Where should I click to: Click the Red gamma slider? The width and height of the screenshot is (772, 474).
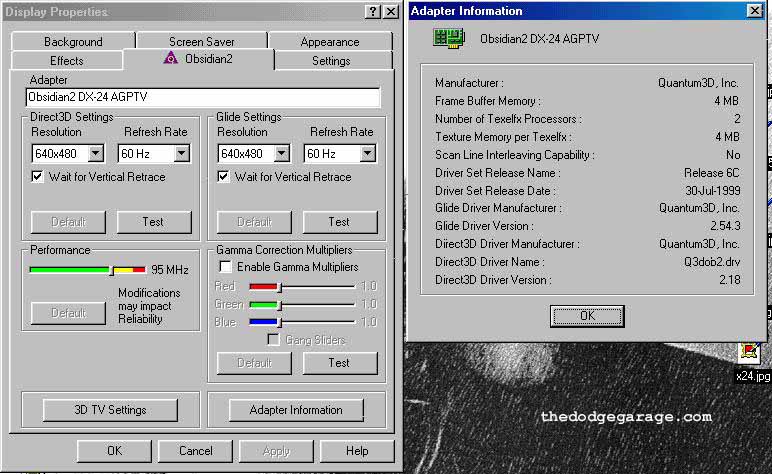click(x=302, y=286)
